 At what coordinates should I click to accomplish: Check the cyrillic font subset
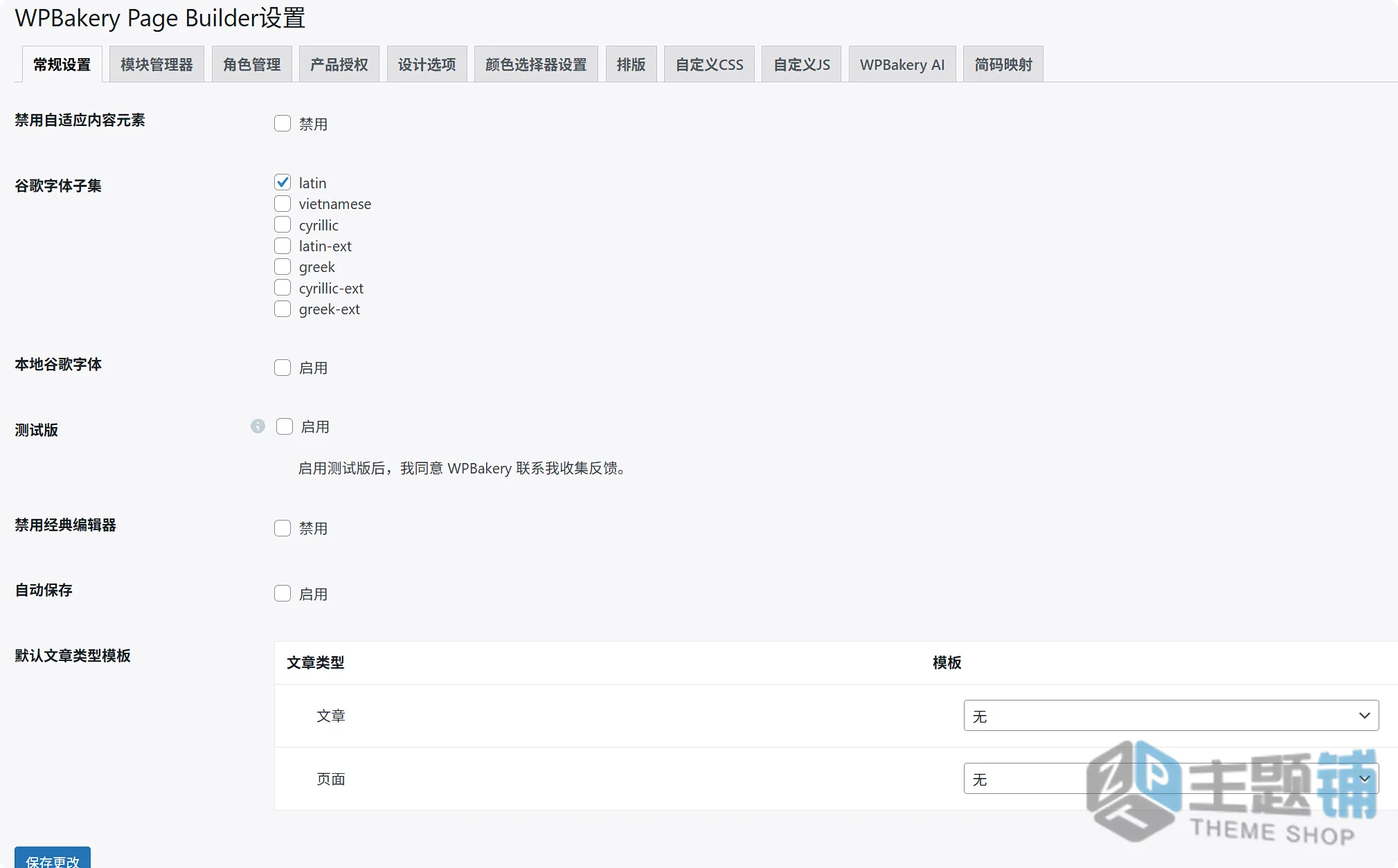click(x=283, y=224)
